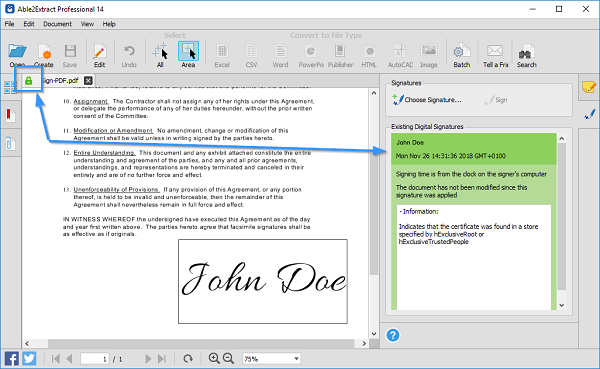Click the blue help question mark

click(393, 335)
